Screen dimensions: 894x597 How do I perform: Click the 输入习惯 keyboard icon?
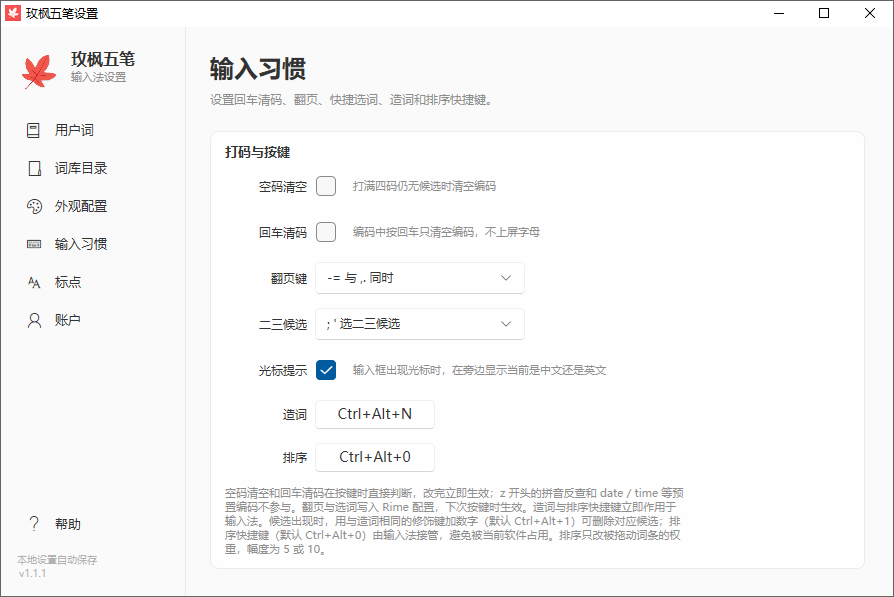coord(34,244)
